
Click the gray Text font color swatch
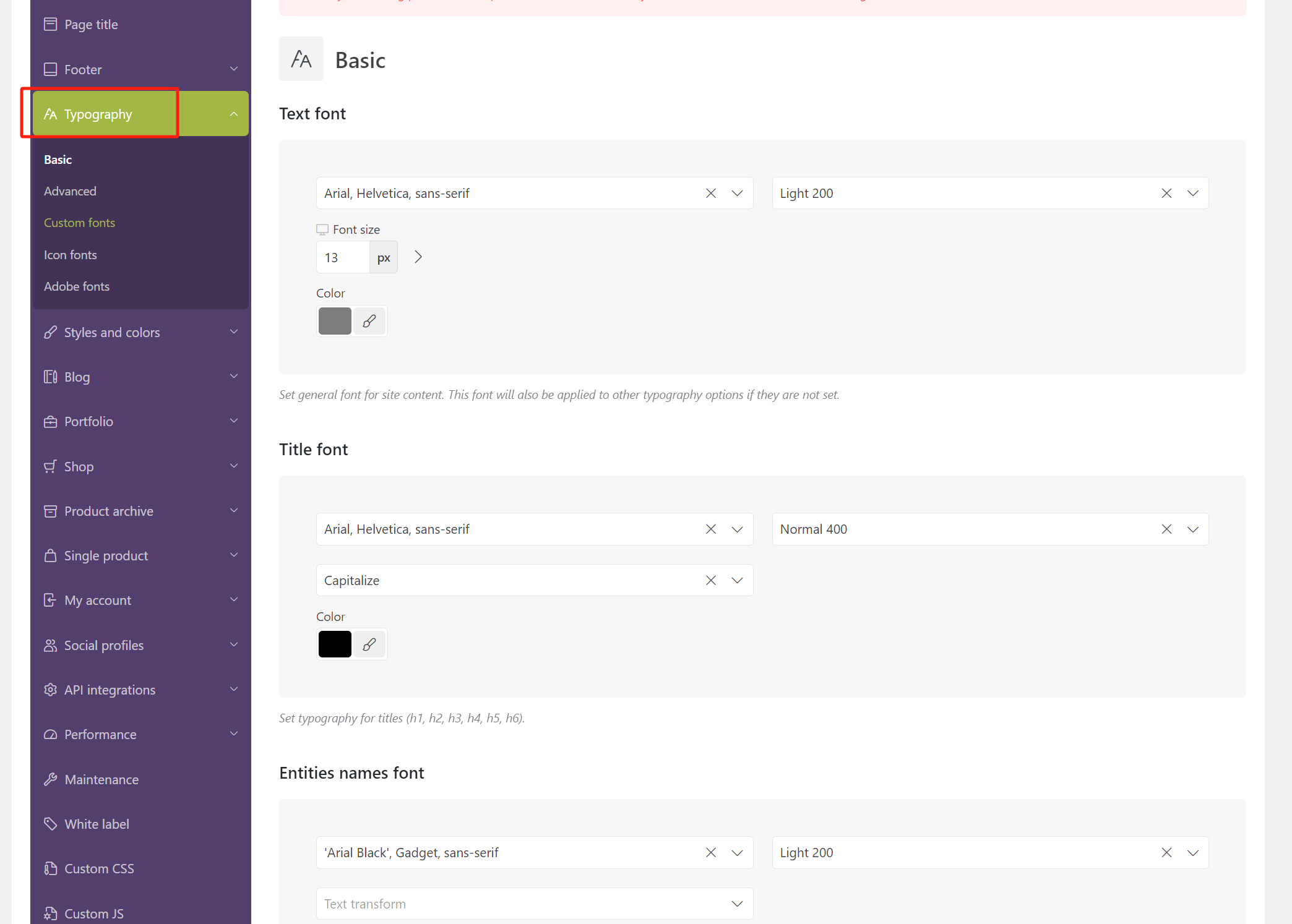pyautogui.click(x=335, y=321)
